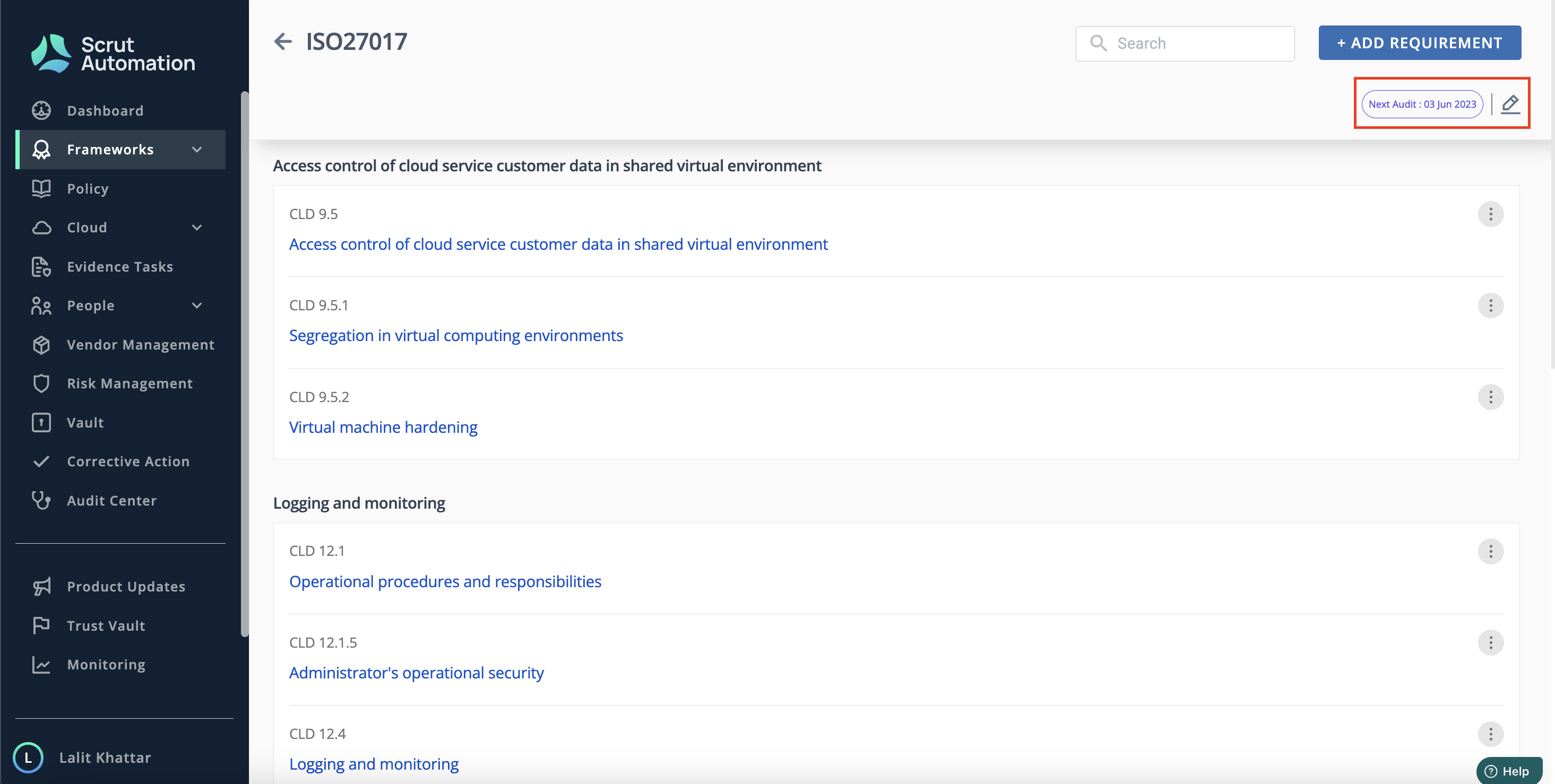
Task: Click the ISO27017 page title
Action: (x=356, y=42)
